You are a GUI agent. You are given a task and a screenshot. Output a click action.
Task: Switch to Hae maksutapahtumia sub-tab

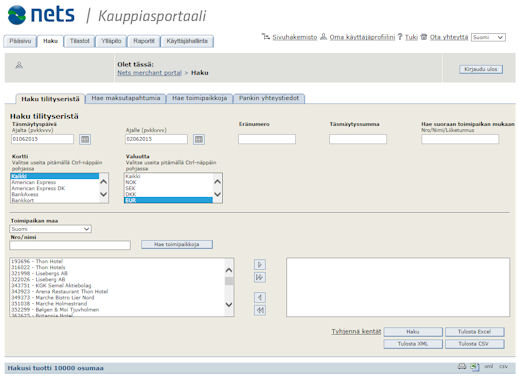[126, 98]
